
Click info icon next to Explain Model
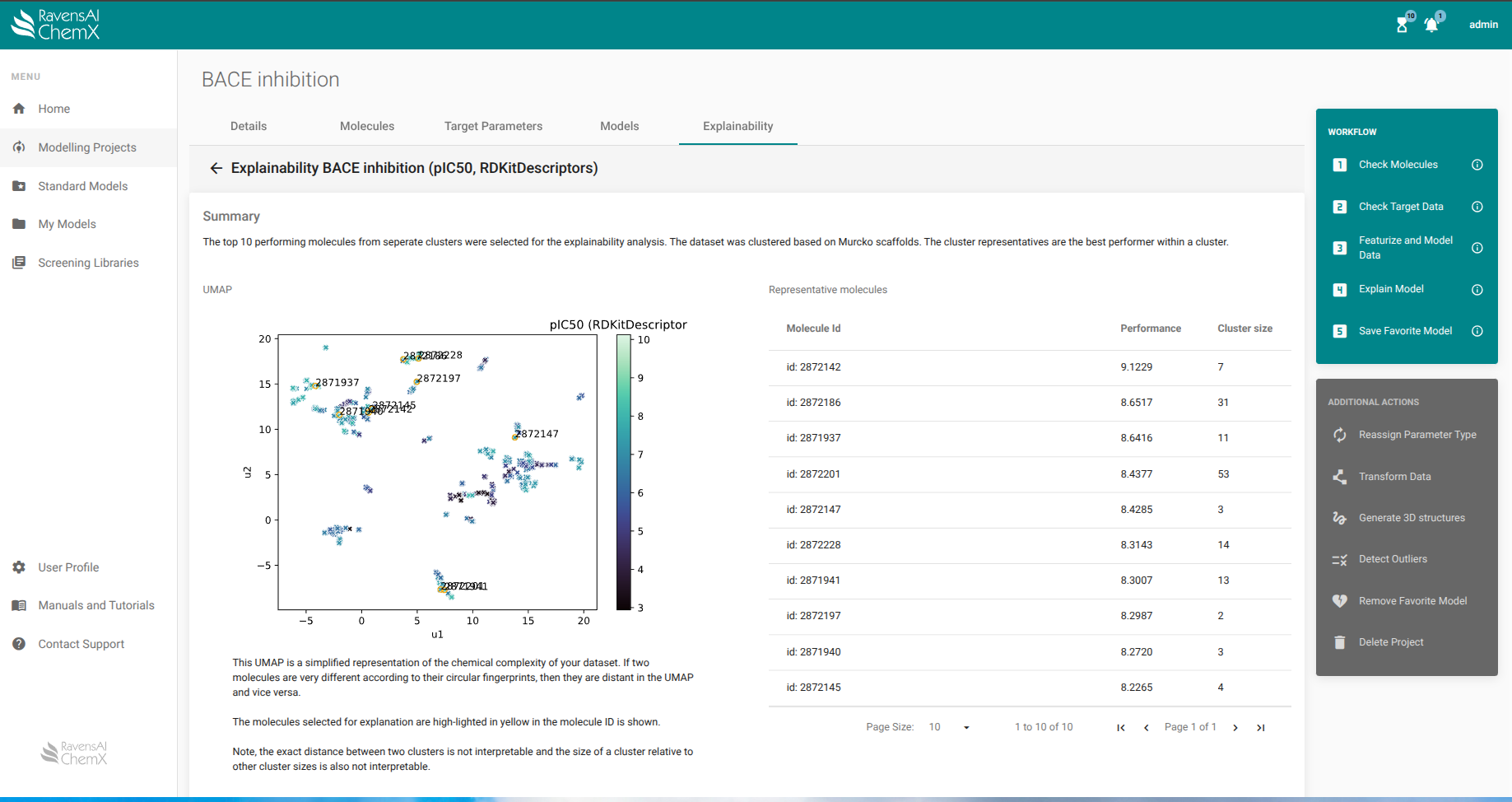1477,290
